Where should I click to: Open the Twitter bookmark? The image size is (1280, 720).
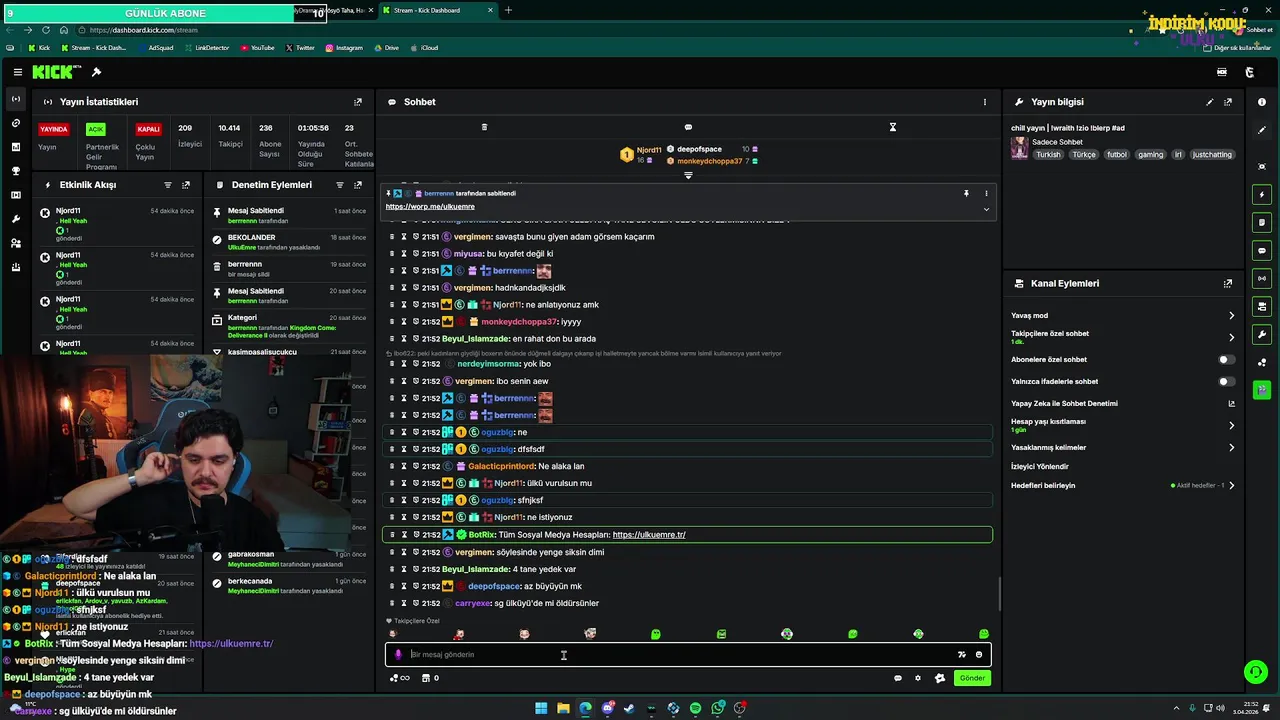pos(300,48)
